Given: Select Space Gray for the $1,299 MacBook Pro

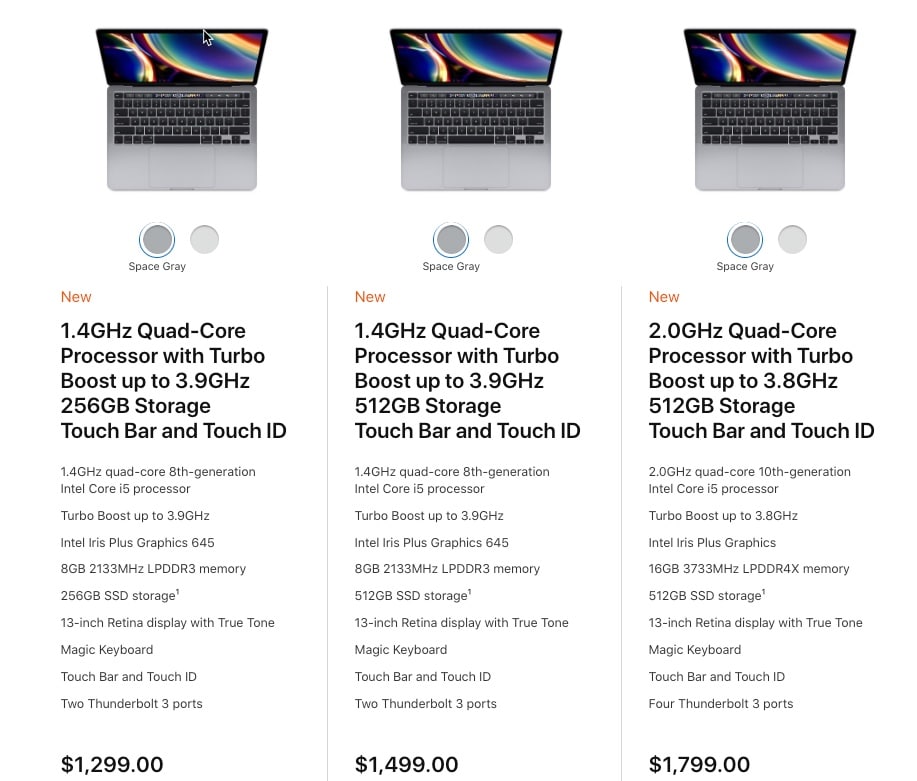Looking at the screenshot, I should [x=157, y=240].
